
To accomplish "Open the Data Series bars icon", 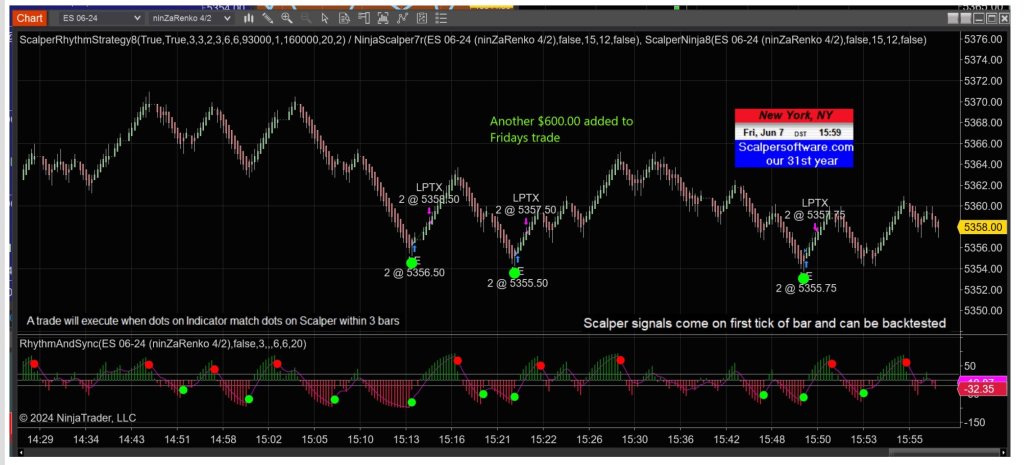I will coord(248,18).
